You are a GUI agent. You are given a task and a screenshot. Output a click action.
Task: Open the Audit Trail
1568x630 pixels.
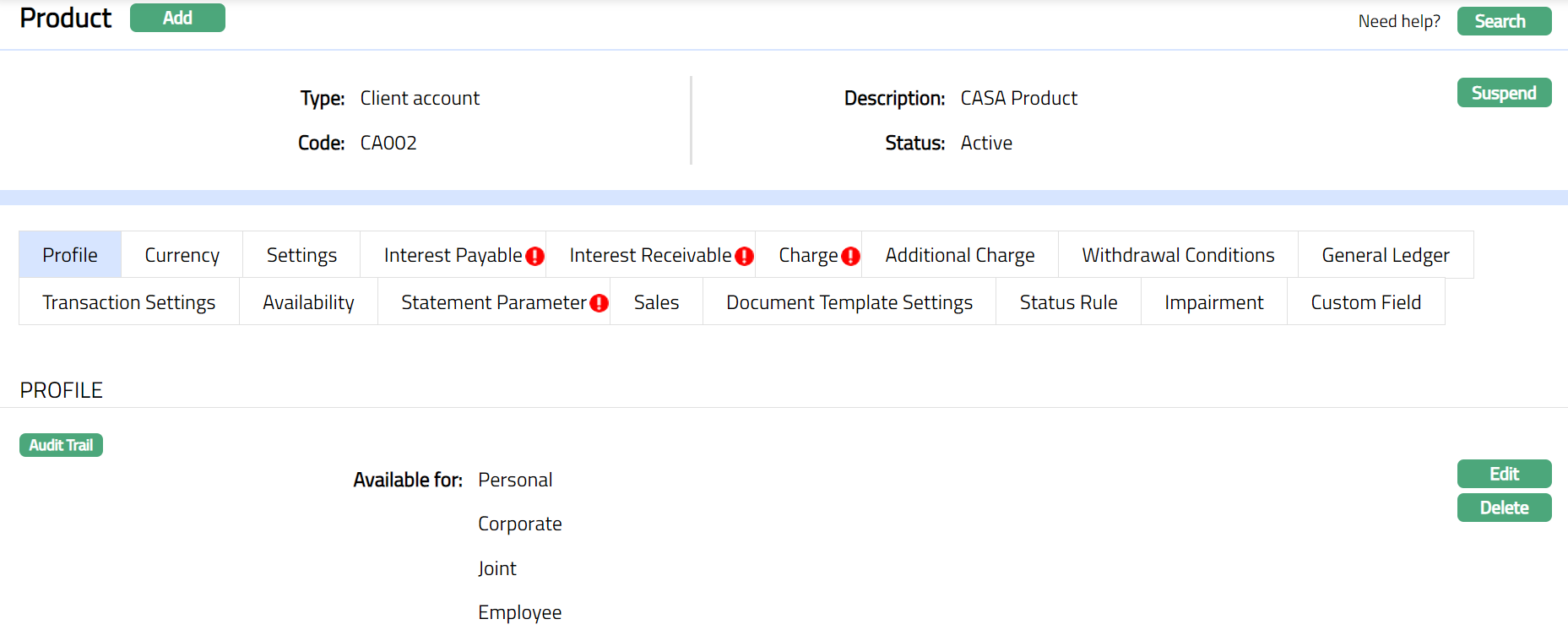click(61, 445)
